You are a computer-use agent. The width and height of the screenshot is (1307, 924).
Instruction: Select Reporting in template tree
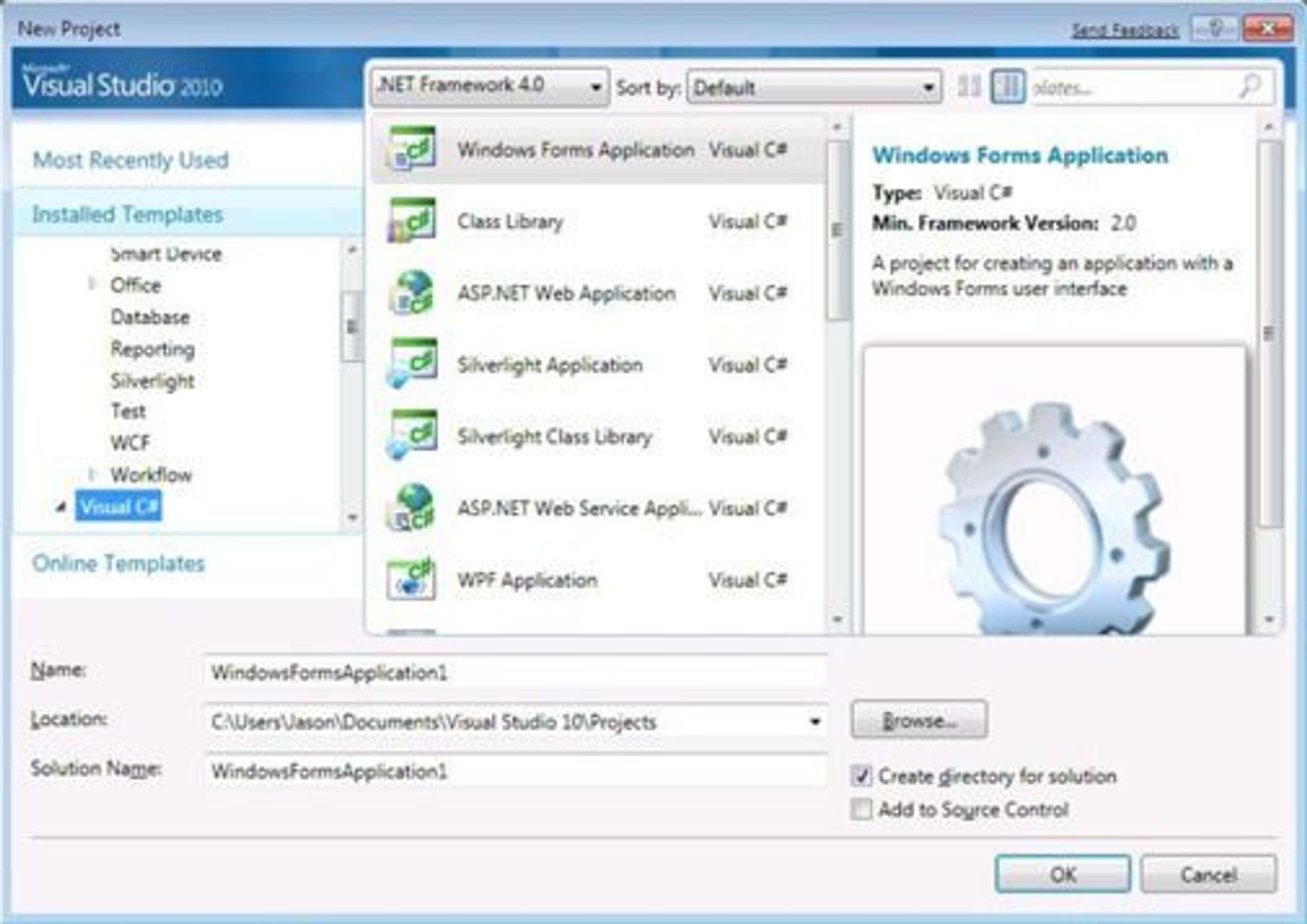click(x=152, y=349)
